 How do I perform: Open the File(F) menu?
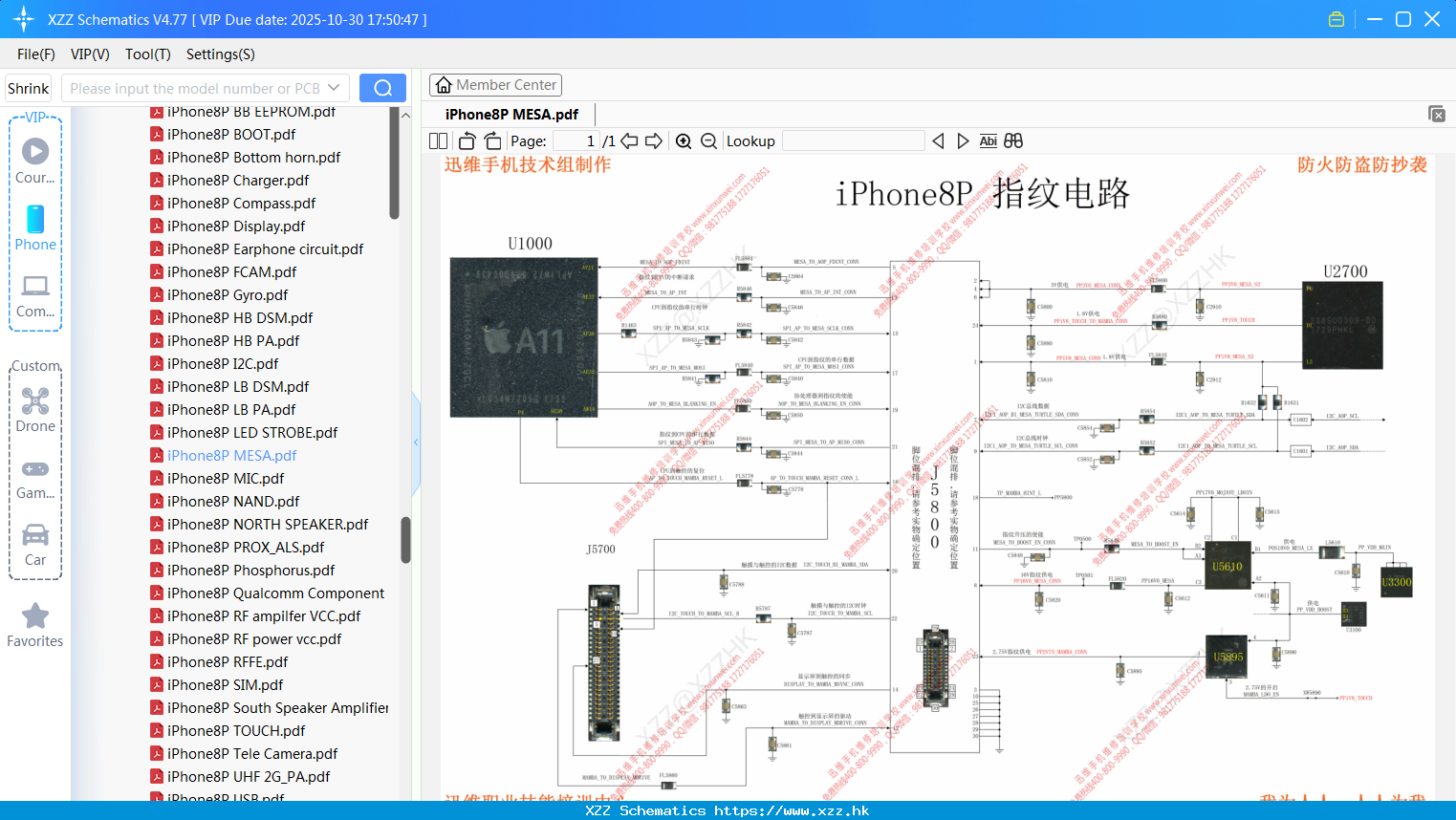[x=36, y=54]
